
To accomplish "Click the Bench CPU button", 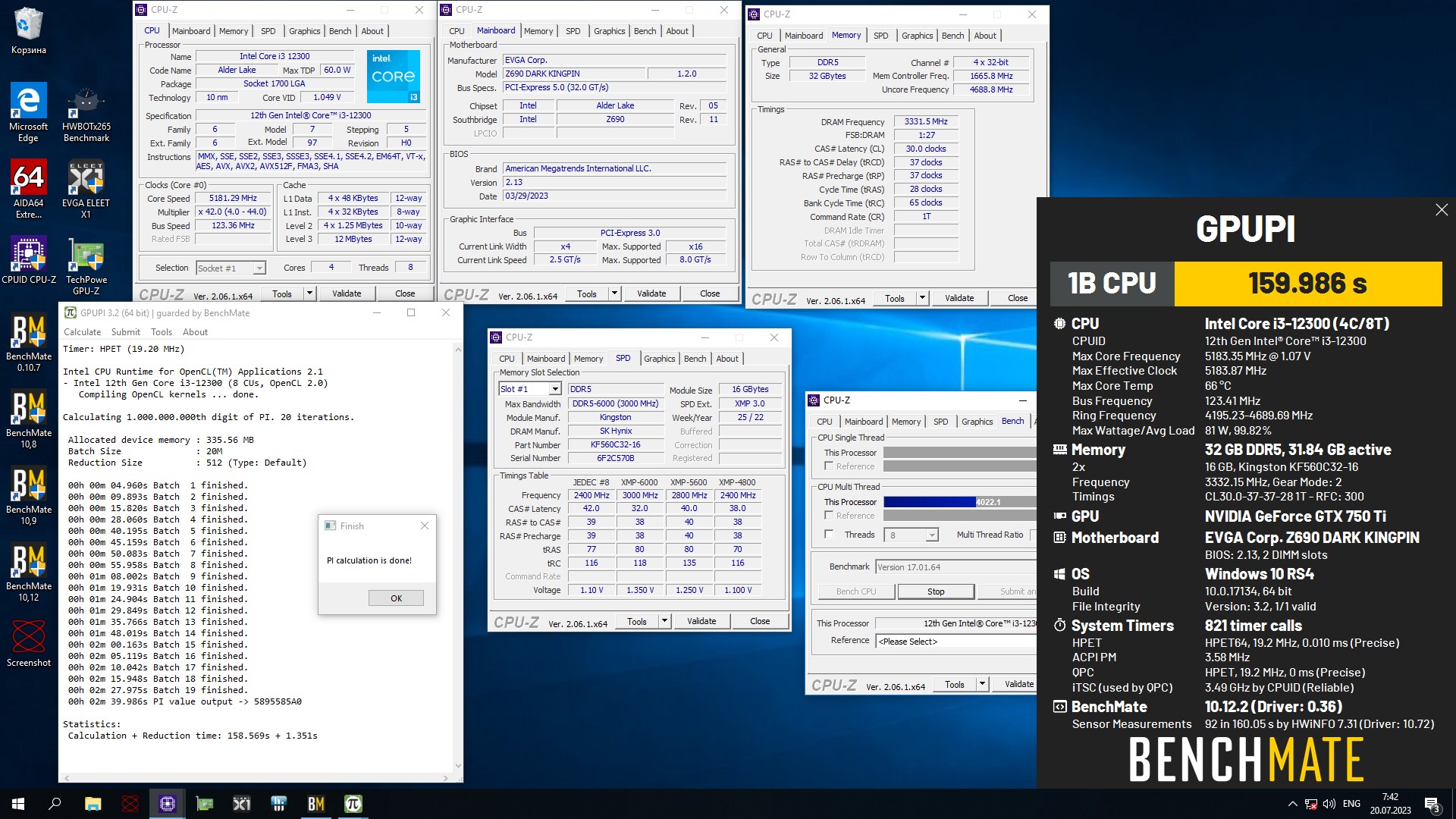I will (x=855, y=591).
